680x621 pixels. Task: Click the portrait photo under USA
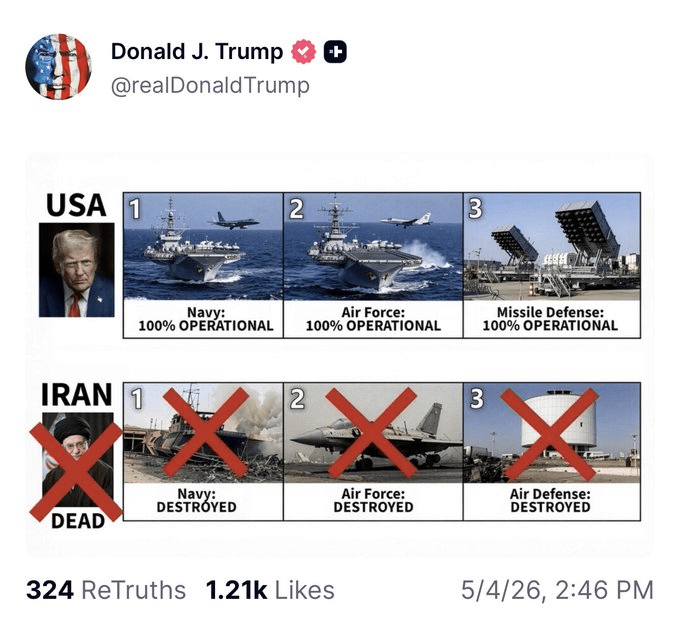pos(77,270)
